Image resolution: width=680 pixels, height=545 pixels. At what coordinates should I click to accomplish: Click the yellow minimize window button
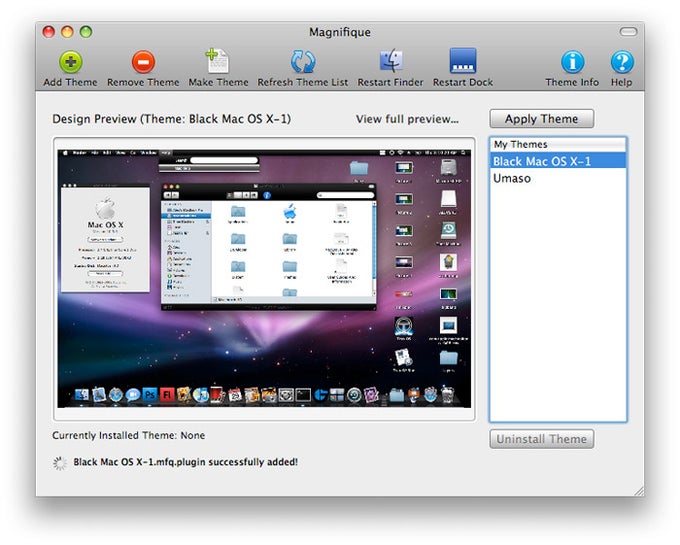tap(67, 32)
